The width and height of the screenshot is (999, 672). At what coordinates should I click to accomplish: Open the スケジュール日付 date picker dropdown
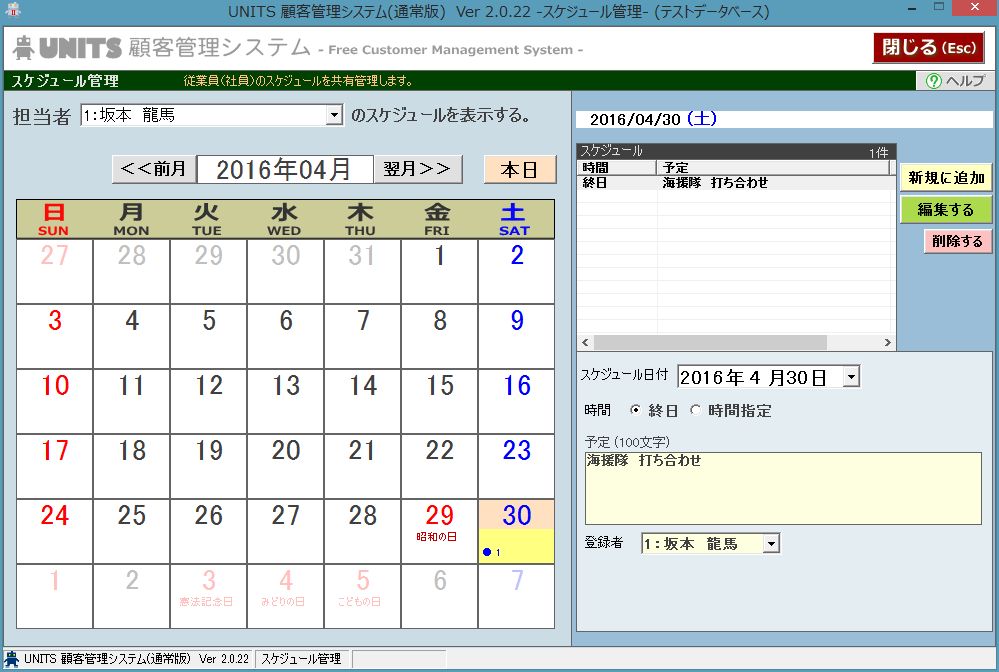pos(851,377)
